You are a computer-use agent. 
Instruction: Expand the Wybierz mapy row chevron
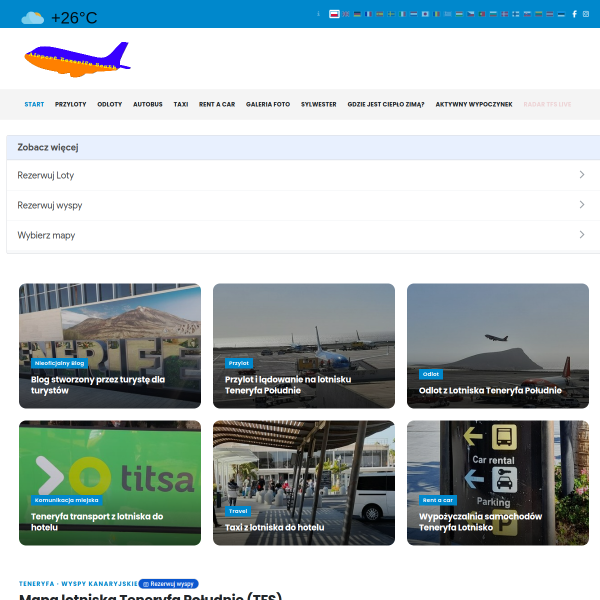(x=582, y=235)
